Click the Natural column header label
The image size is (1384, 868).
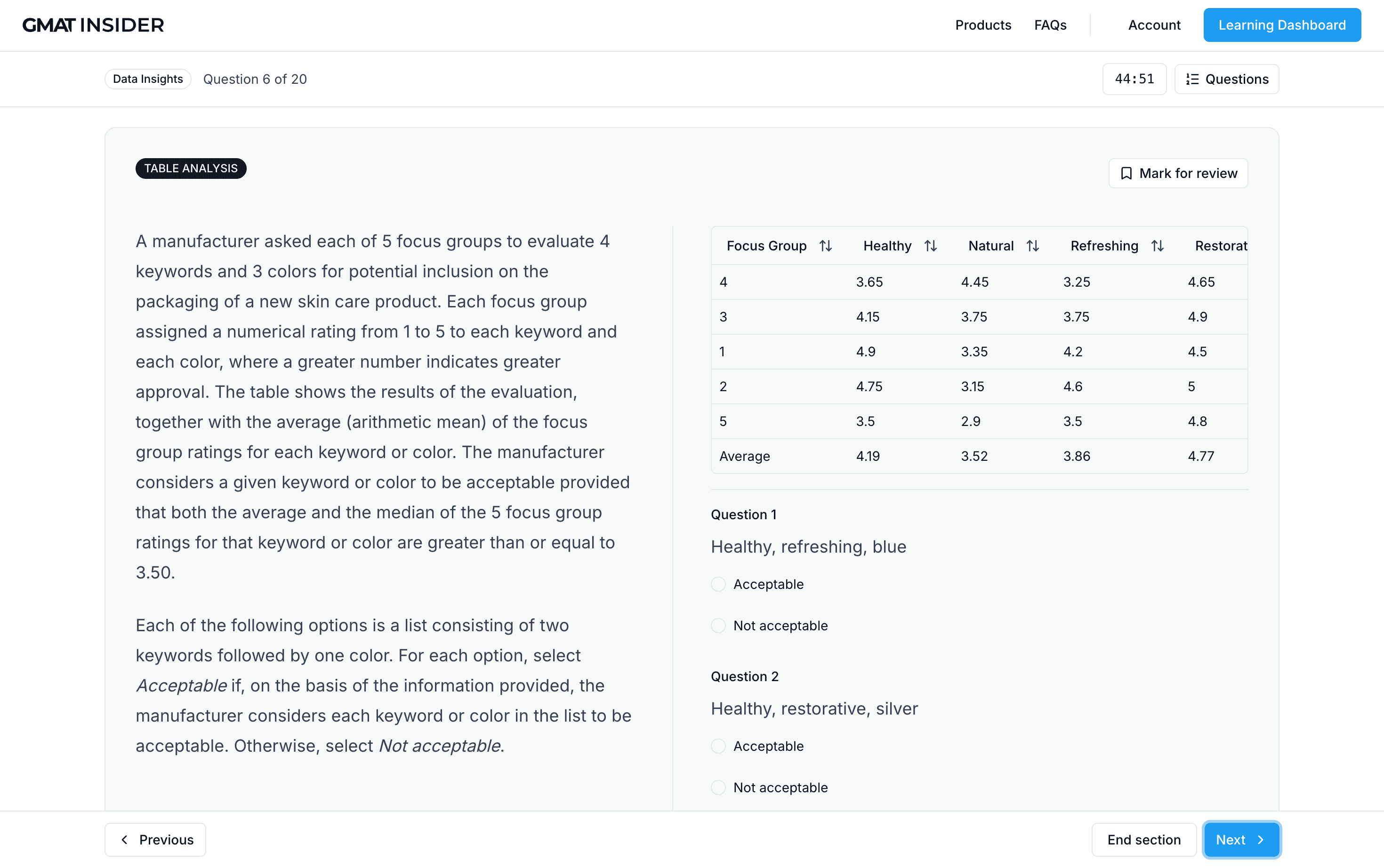tap(991, 246)
